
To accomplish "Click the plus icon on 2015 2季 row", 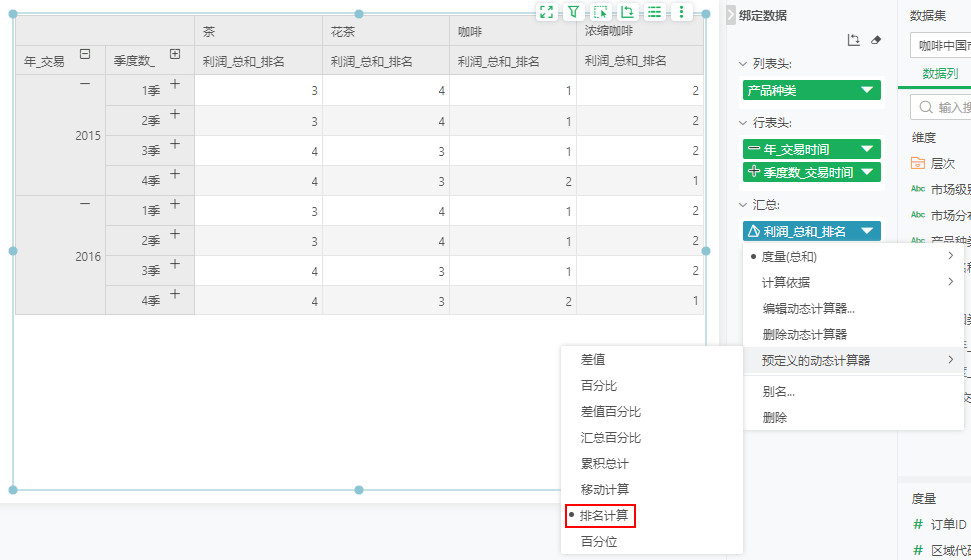I will point(175,114).
